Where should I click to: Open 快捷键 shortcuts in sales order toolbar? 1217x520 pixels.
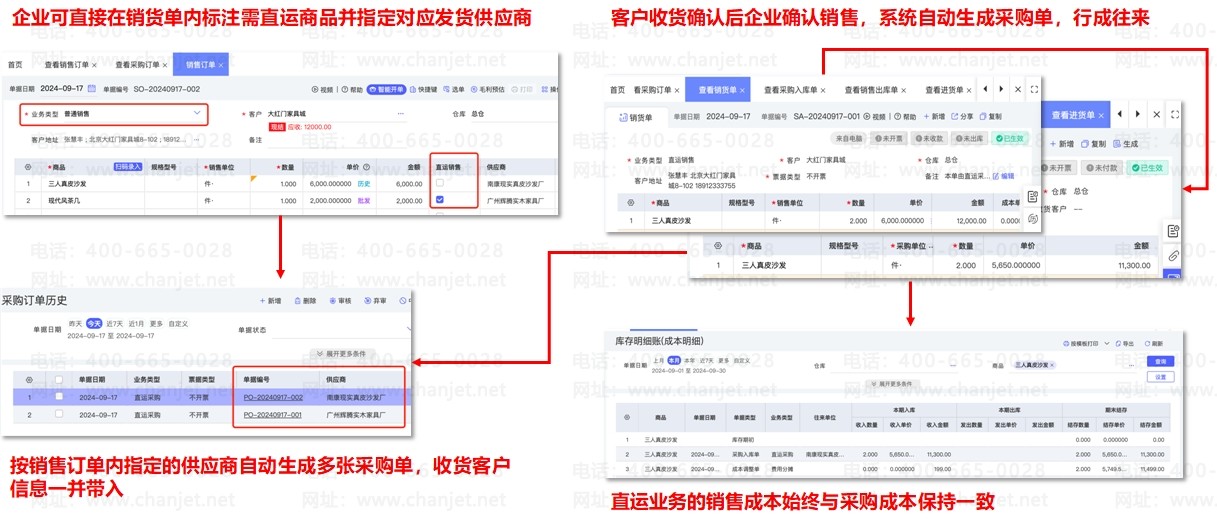pos(423,89)
